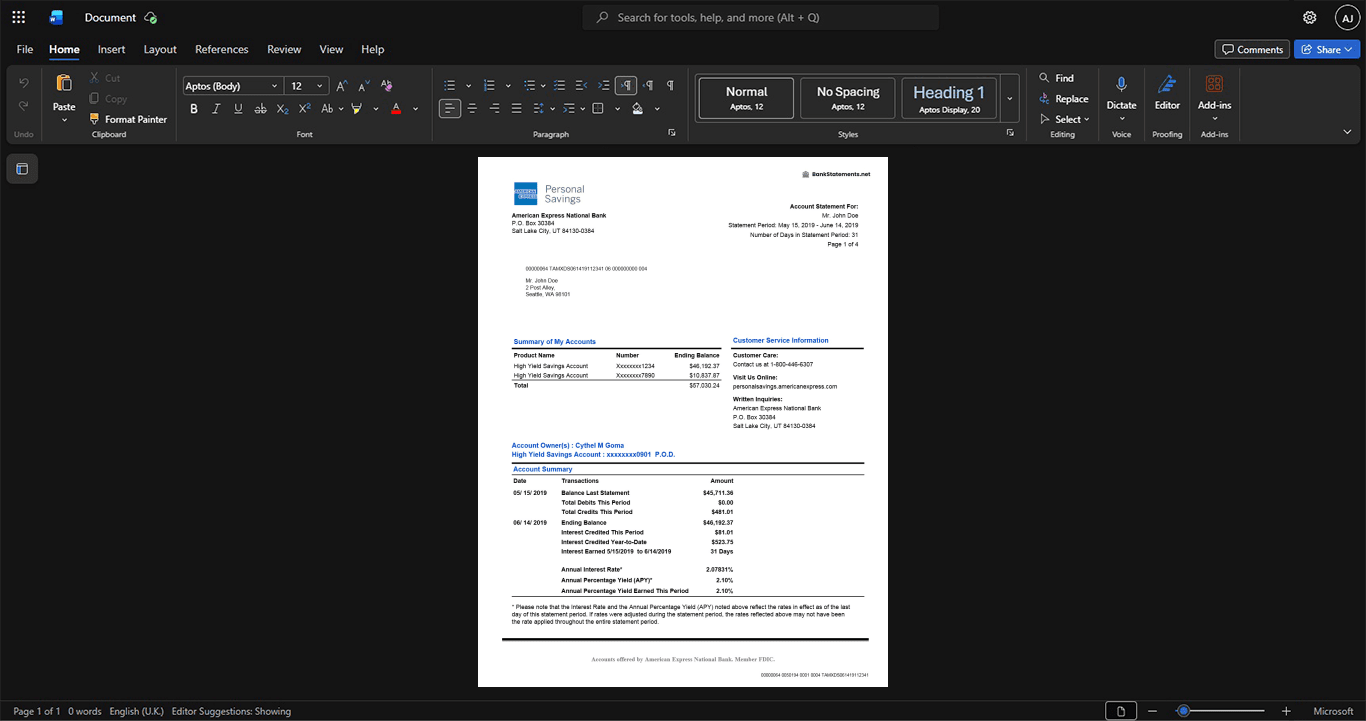Expand the Styles gallery arrow

[1010, 98]
